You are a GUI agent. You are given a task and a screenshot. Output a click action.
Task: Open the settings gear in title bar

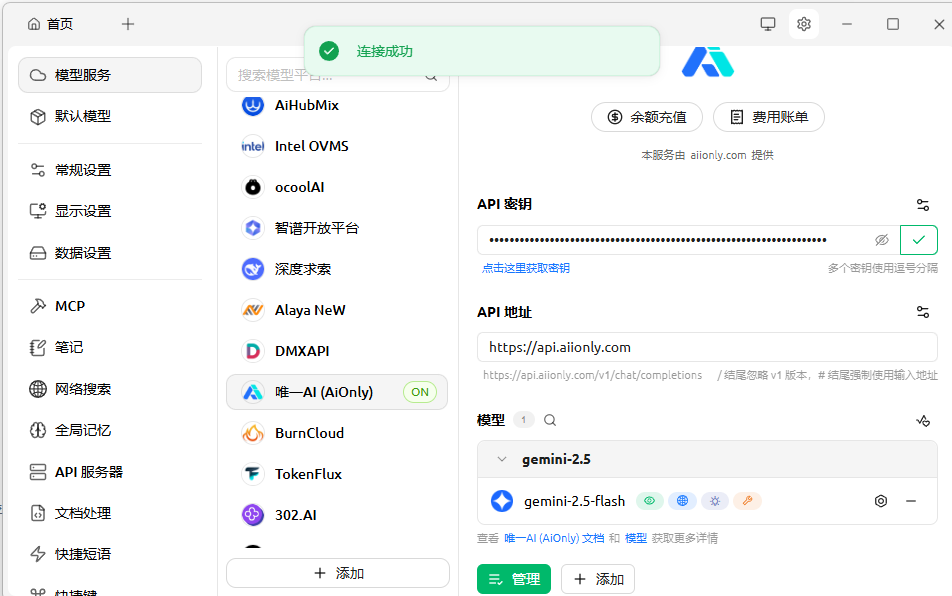(x=804, y=24)
